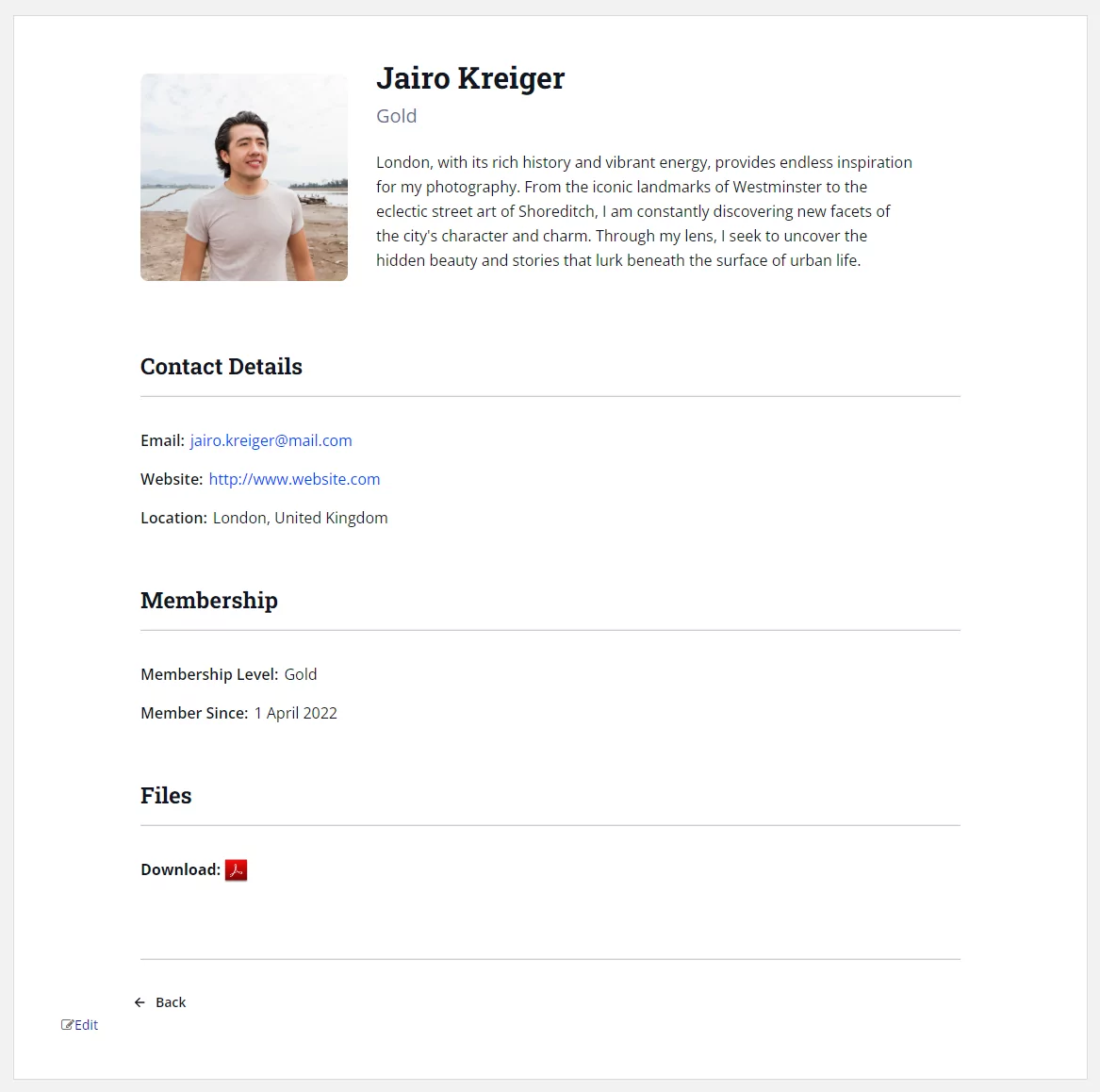Click the biography paragraph about London photography
Screen dimensions: 1100x1092
(644, 211)
